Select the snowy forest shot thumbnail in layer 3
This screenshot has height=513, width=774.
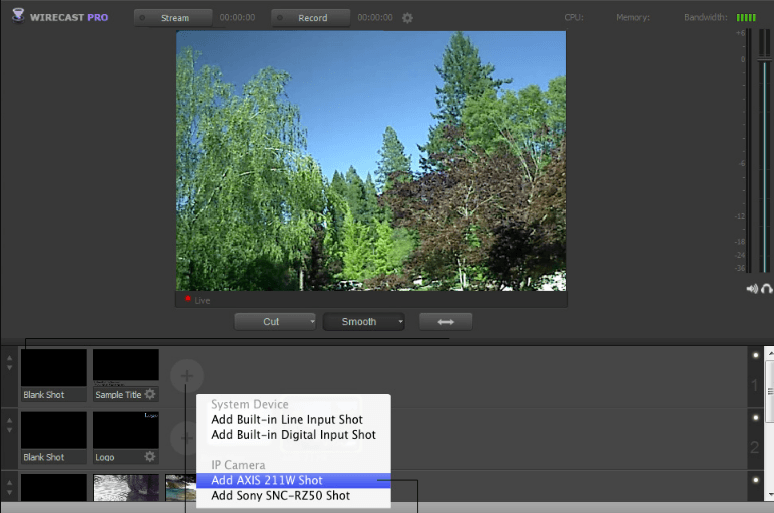click(x=126, y=488)
